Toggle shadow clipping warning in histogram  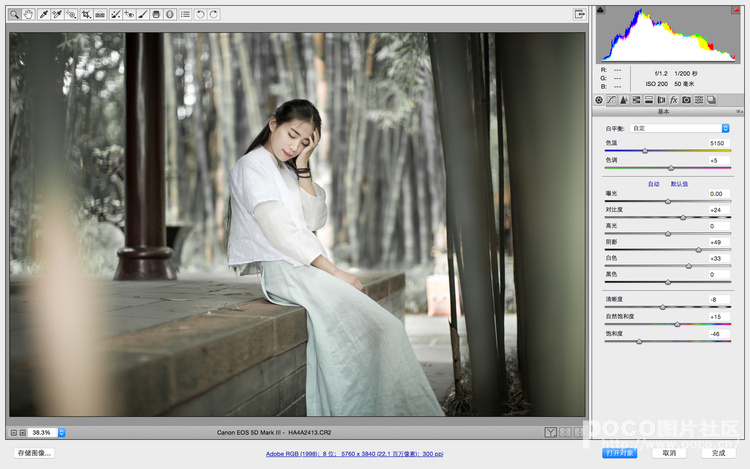point(601,11)
